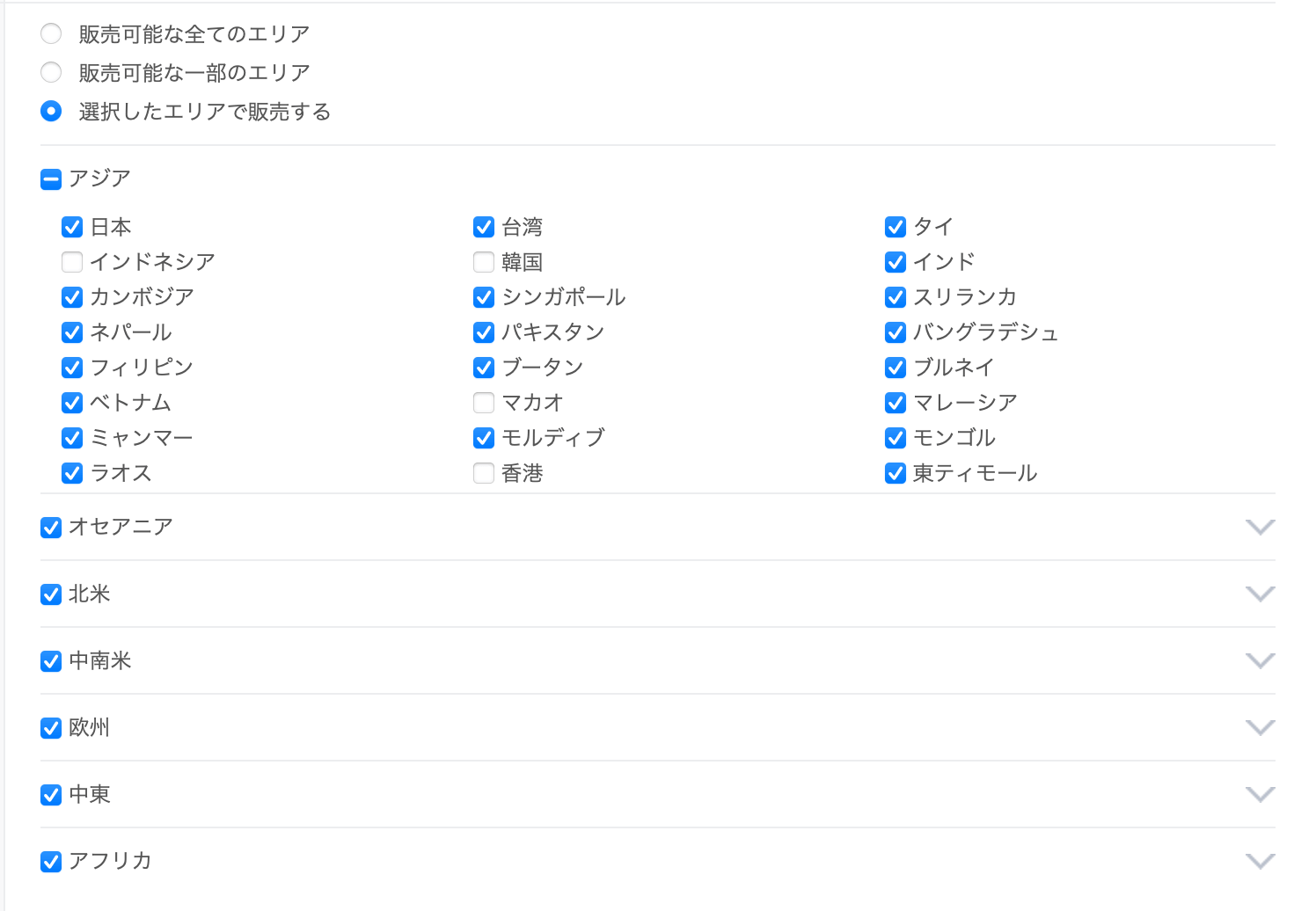Uncheck the 日本 checkbox

72,228
